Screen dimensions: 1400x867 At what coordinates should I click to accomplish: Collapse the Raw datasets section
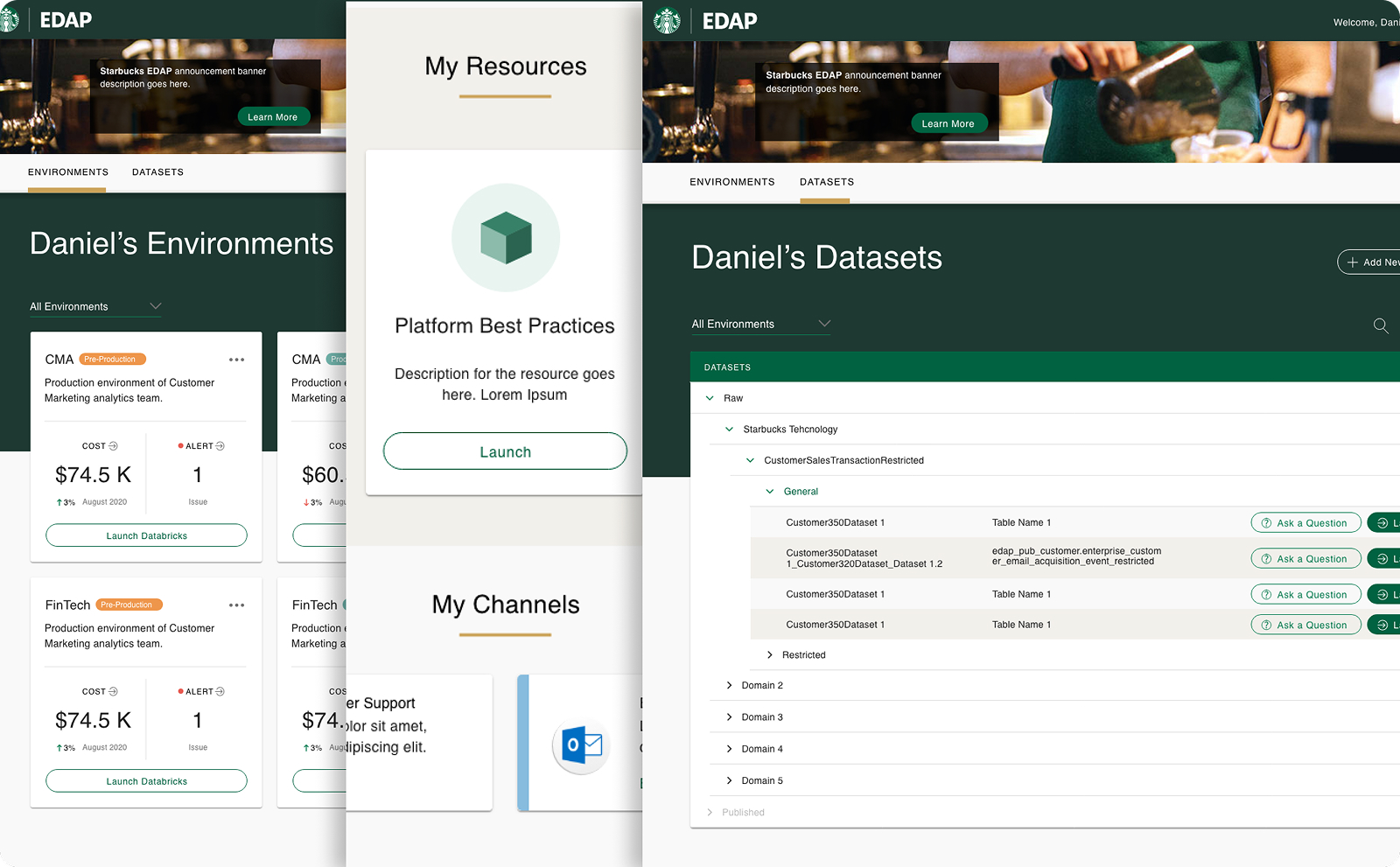click(710, 397)
